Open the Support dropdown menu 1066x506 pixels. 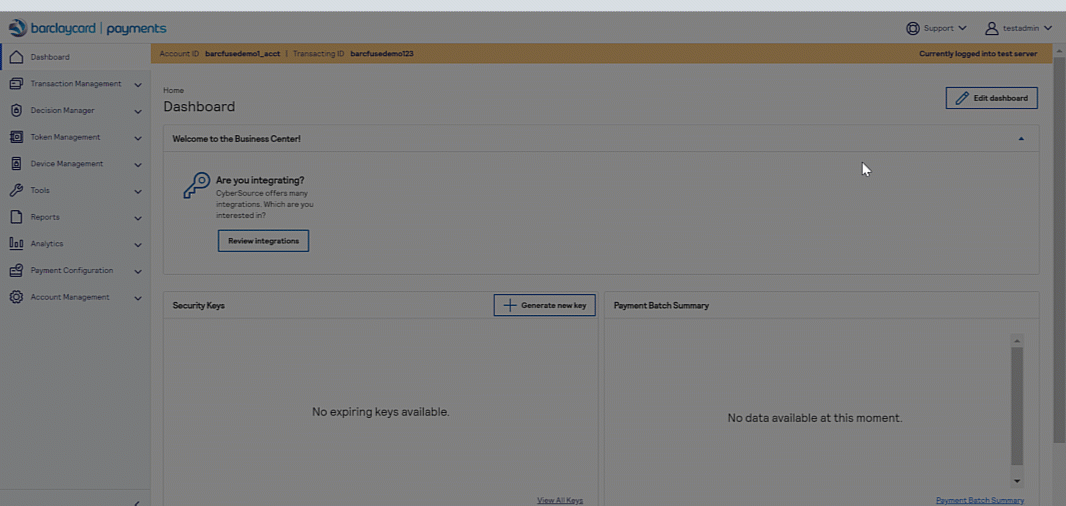[936, 28]
